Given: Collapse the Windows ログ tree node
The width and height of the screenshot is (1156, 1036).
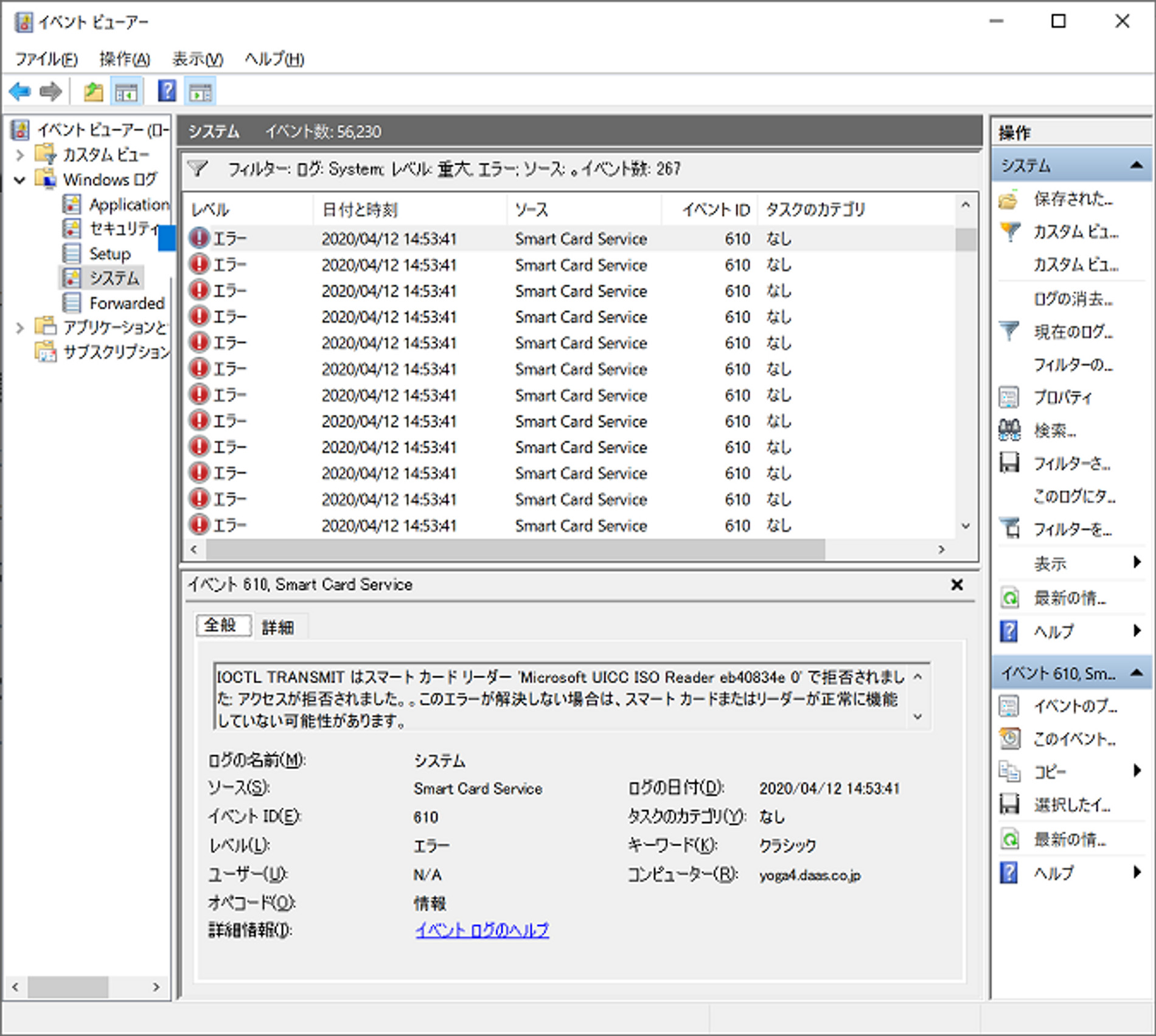Looking at the screenshot, I should (19, 180).
